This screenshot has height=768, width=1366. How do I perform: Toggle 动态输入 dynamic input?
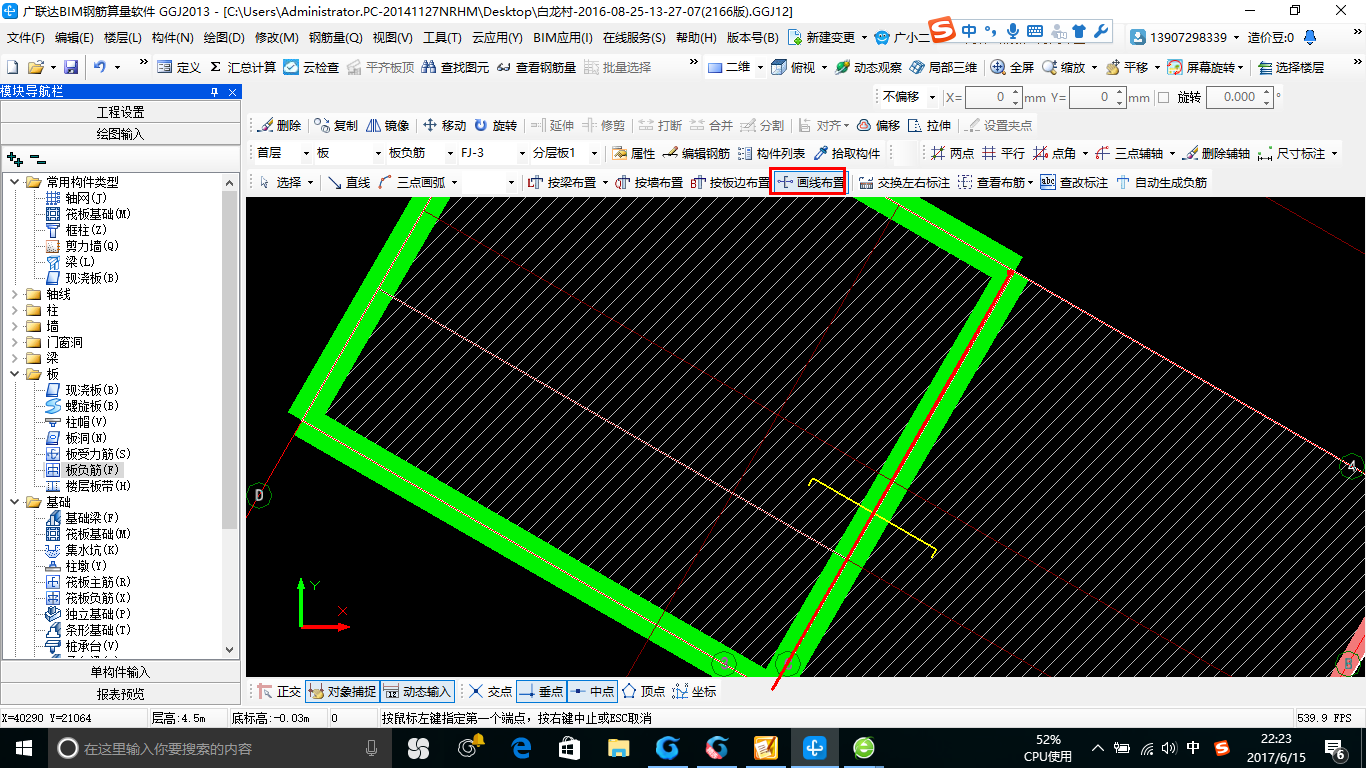pos(417,691)
